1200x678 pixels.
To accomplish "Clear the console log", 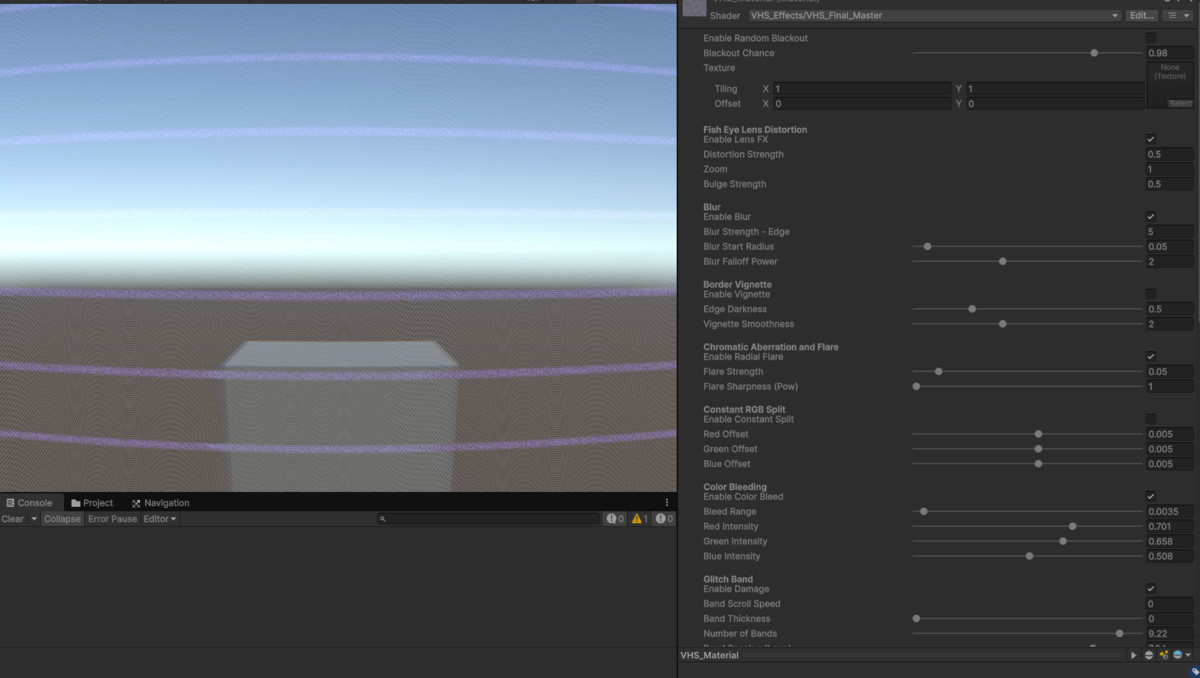I will pos(13,519).
